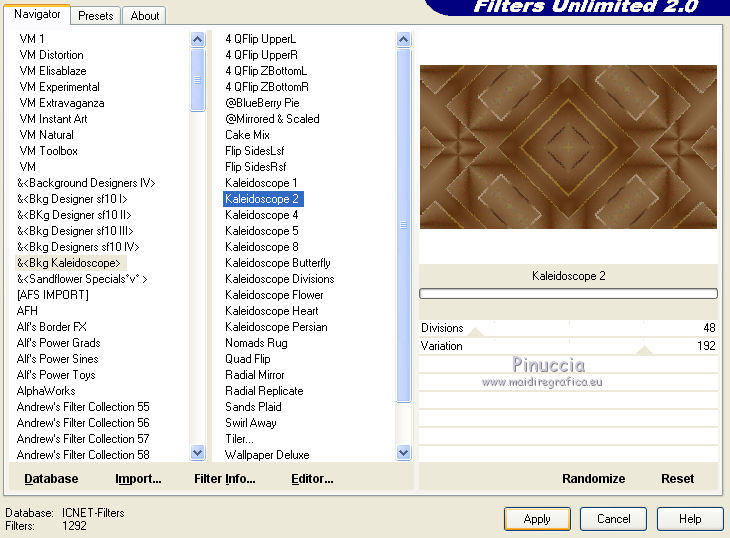Select VM Distortion category
Screen dimensions: 730x538
[x=51, y=55]
